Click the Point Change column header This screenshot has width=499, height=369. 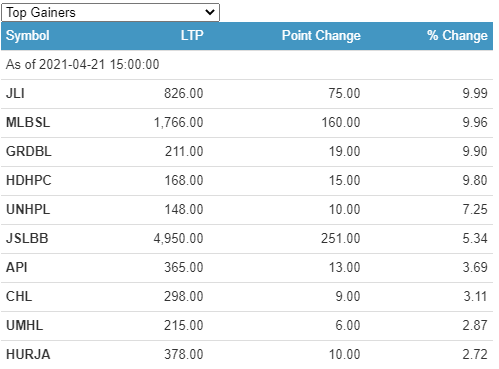click(x=321, y=36)
